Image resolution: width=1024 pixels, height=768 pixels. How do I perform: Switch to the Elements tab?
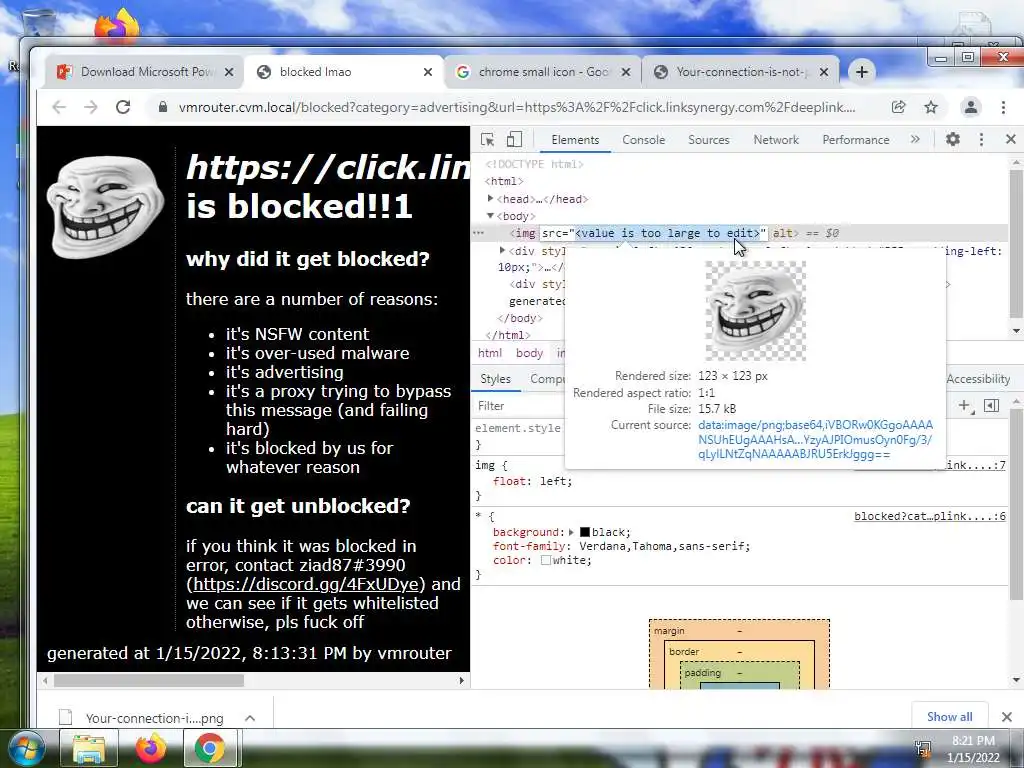point(575,140)
